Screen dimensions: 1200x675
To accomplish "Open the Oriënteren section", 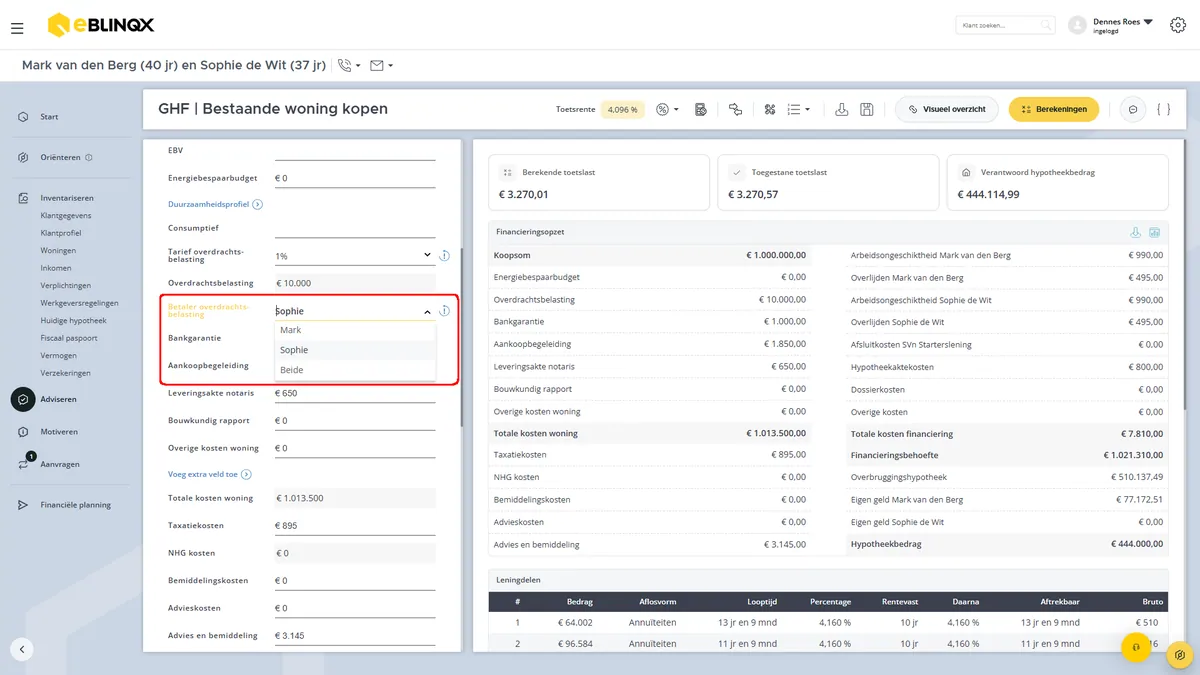I will pyautogui.click(x=60, y=157).
